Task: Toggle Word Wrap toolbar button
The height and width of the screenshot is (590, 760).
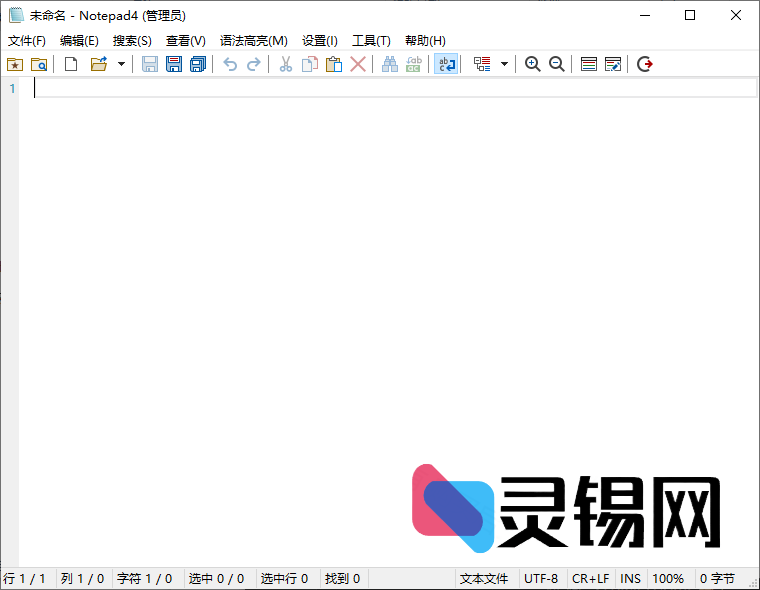Action: tap(446, 64)
